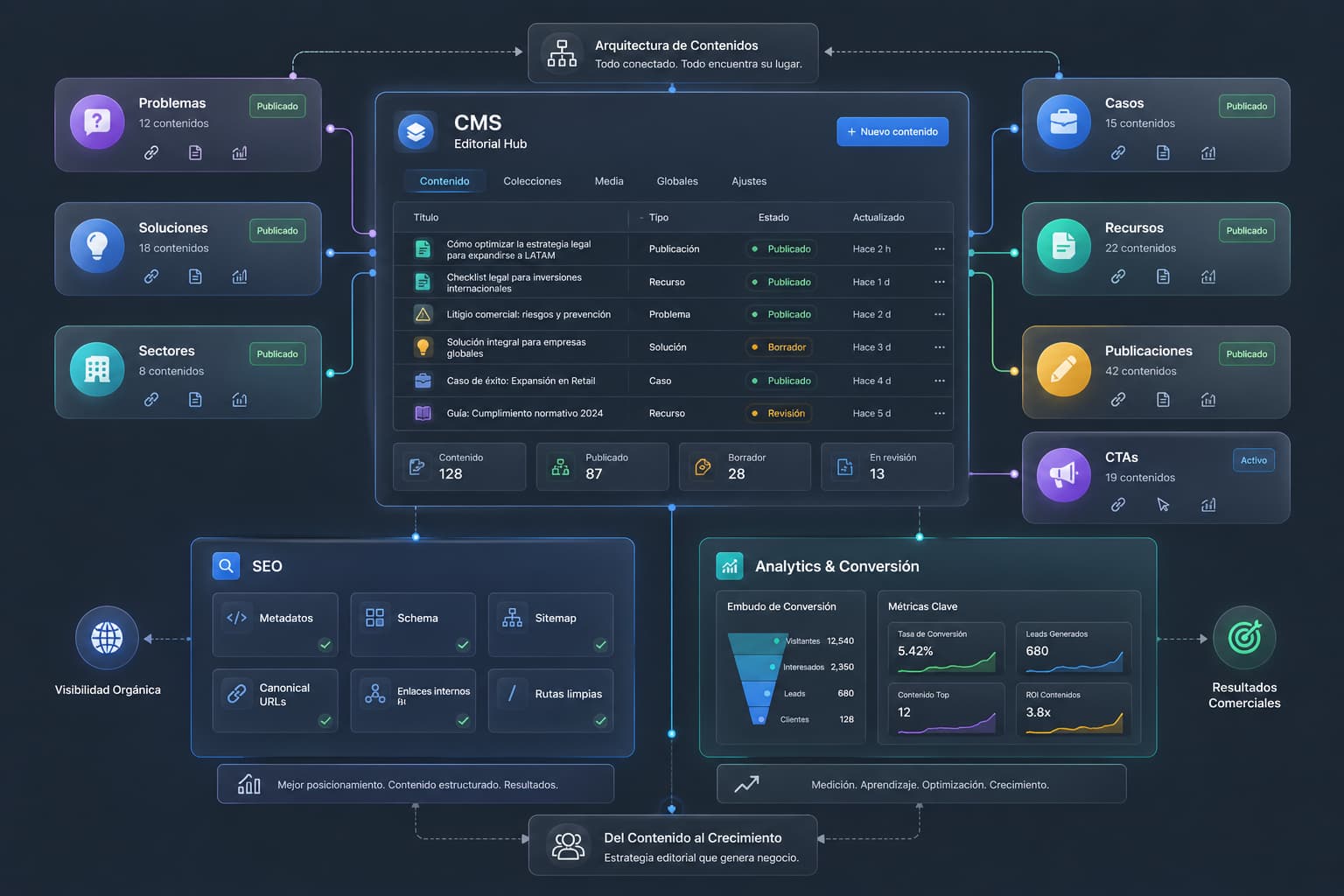Open more options for Caso de éxito row
The height and width of the screenshot is (896, 1344).
click(x=940, y=381)
